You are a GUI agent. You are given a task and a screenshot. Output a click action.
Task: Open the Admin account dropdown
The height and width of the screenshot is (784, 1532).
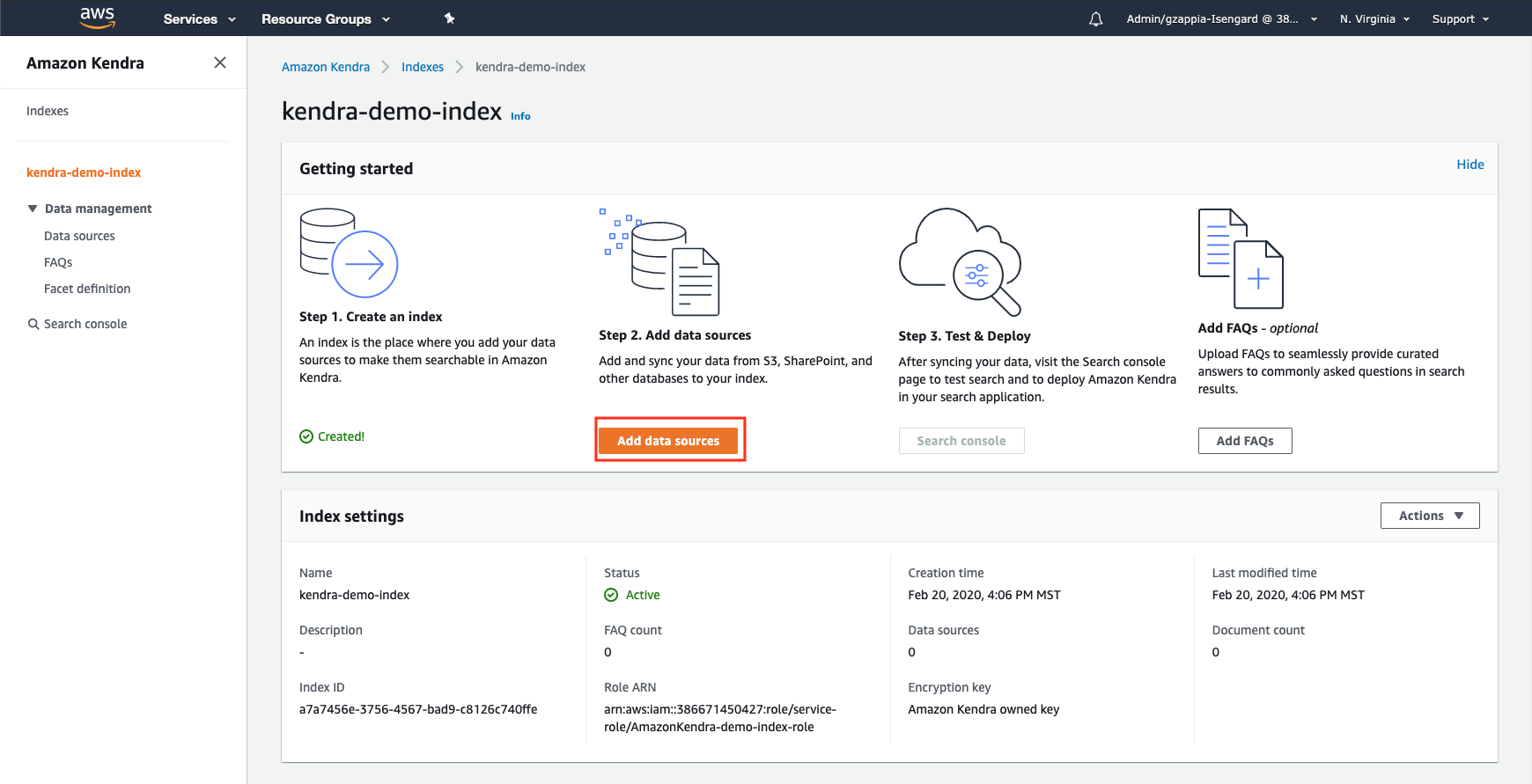(x=1222, y=18)
